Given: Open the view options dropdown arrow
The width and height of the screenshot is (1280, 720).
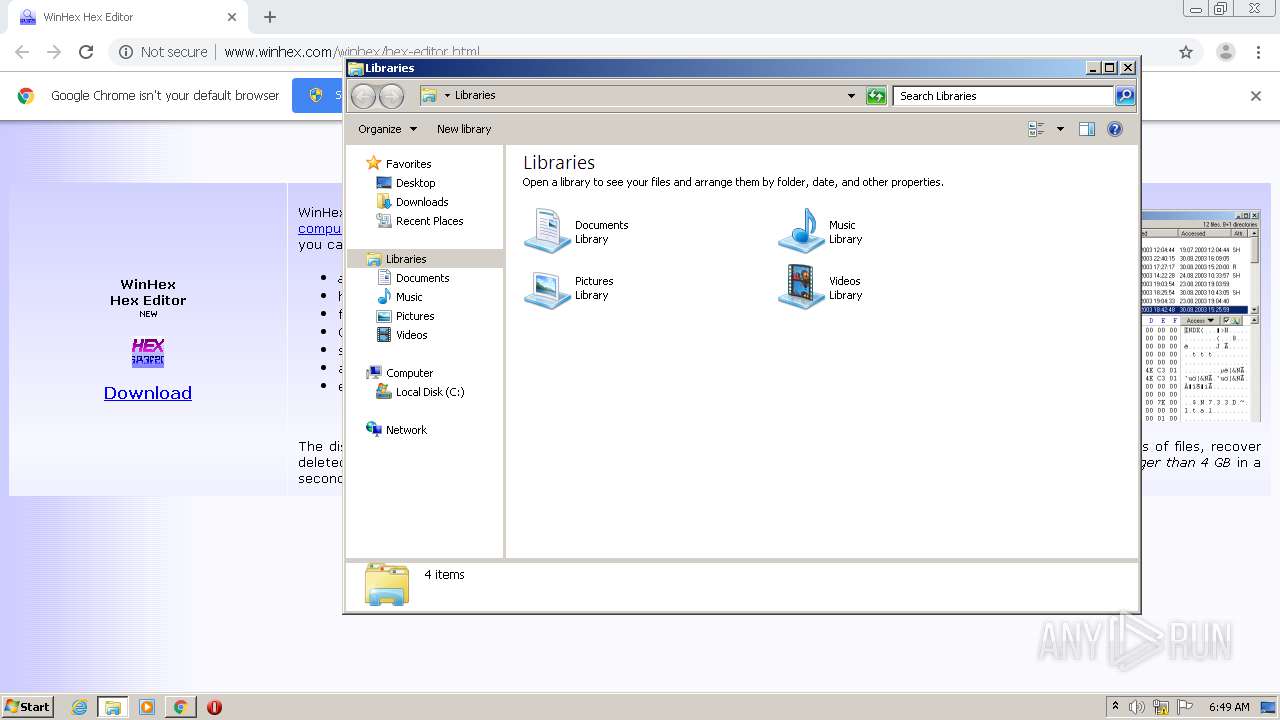Looking at the screenshot, I should point(1060,129).
